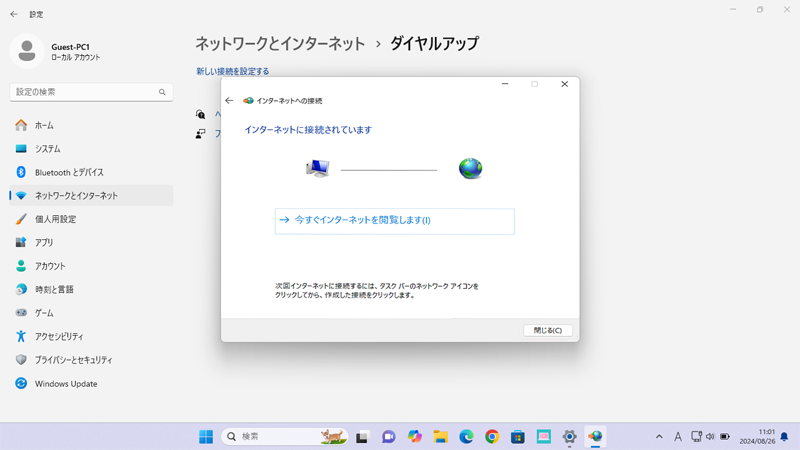Click the 新しい接続を設定する link

pyautogui.click(x=233, y=71)
